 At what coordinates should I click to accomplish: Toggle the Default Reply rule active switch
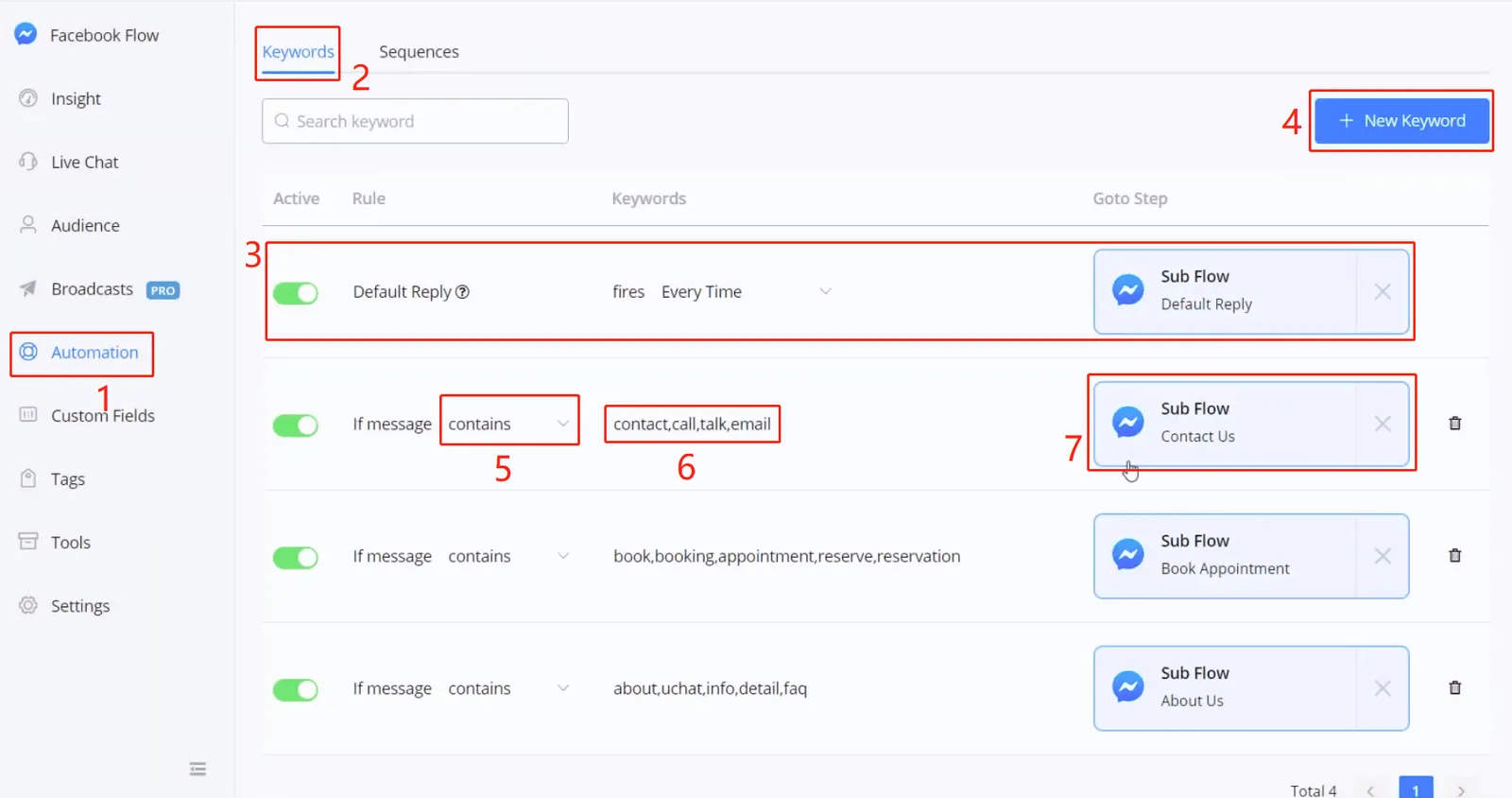tap(296, 293)
